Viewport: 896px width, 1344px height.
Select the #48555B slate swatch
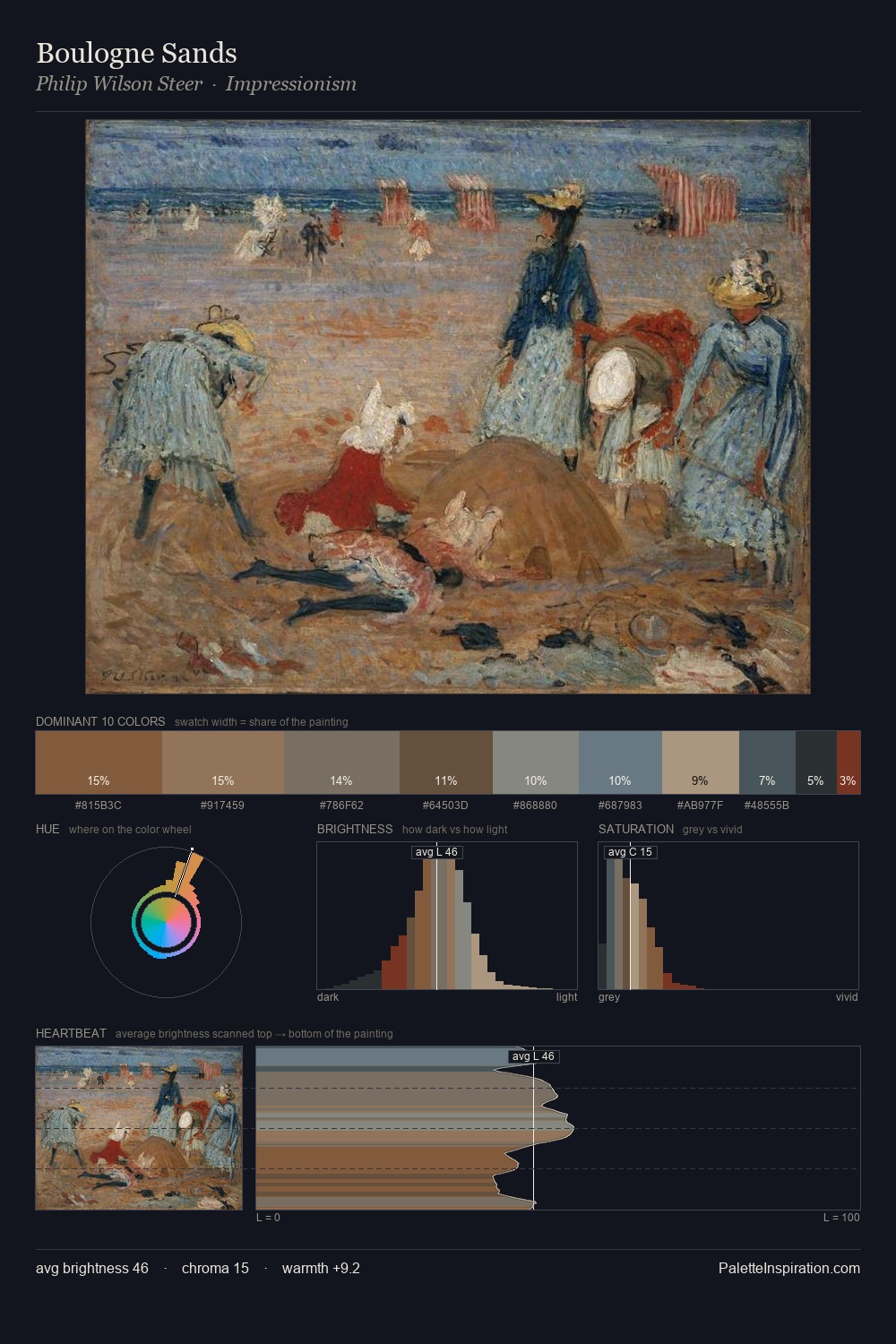(x=767, y=762)
